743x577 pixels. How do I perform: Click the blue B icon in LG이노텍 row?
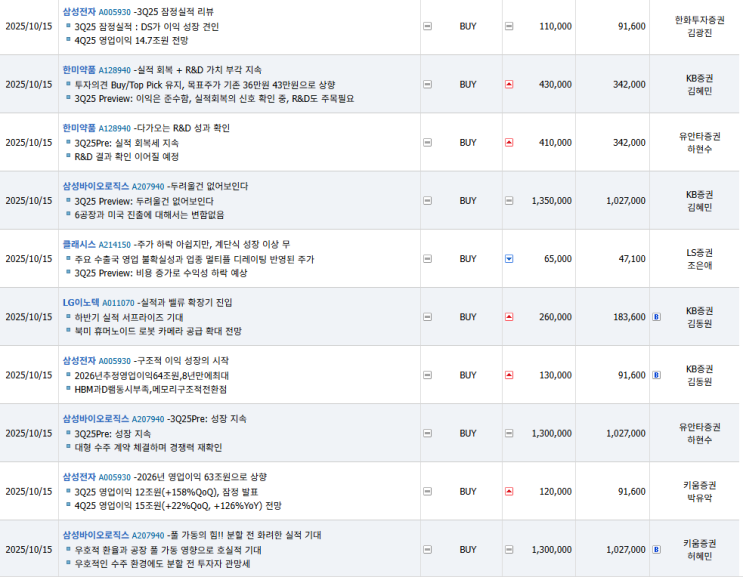[x=656, y=317]
